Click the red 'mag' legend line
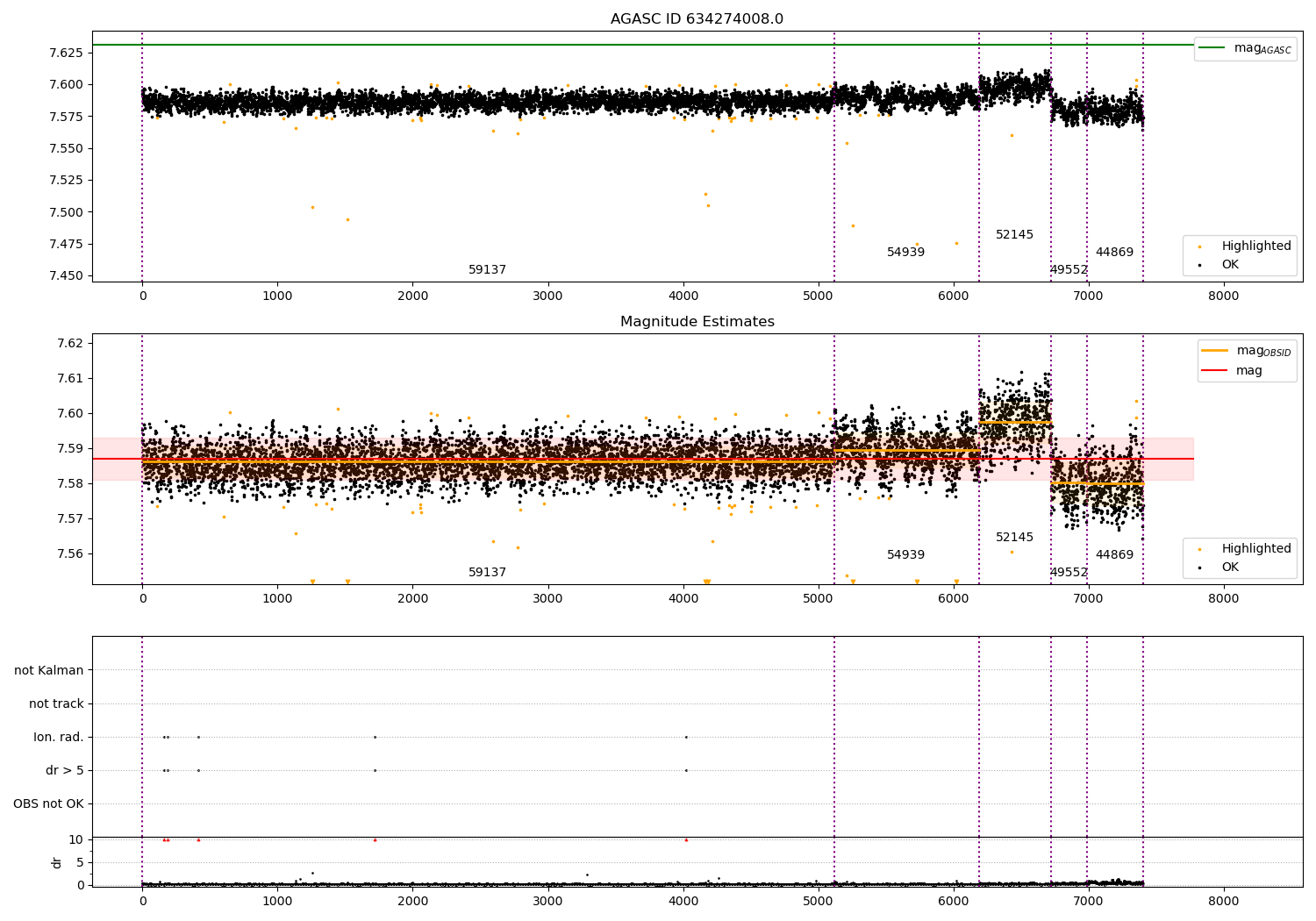 pos(1215,371)
